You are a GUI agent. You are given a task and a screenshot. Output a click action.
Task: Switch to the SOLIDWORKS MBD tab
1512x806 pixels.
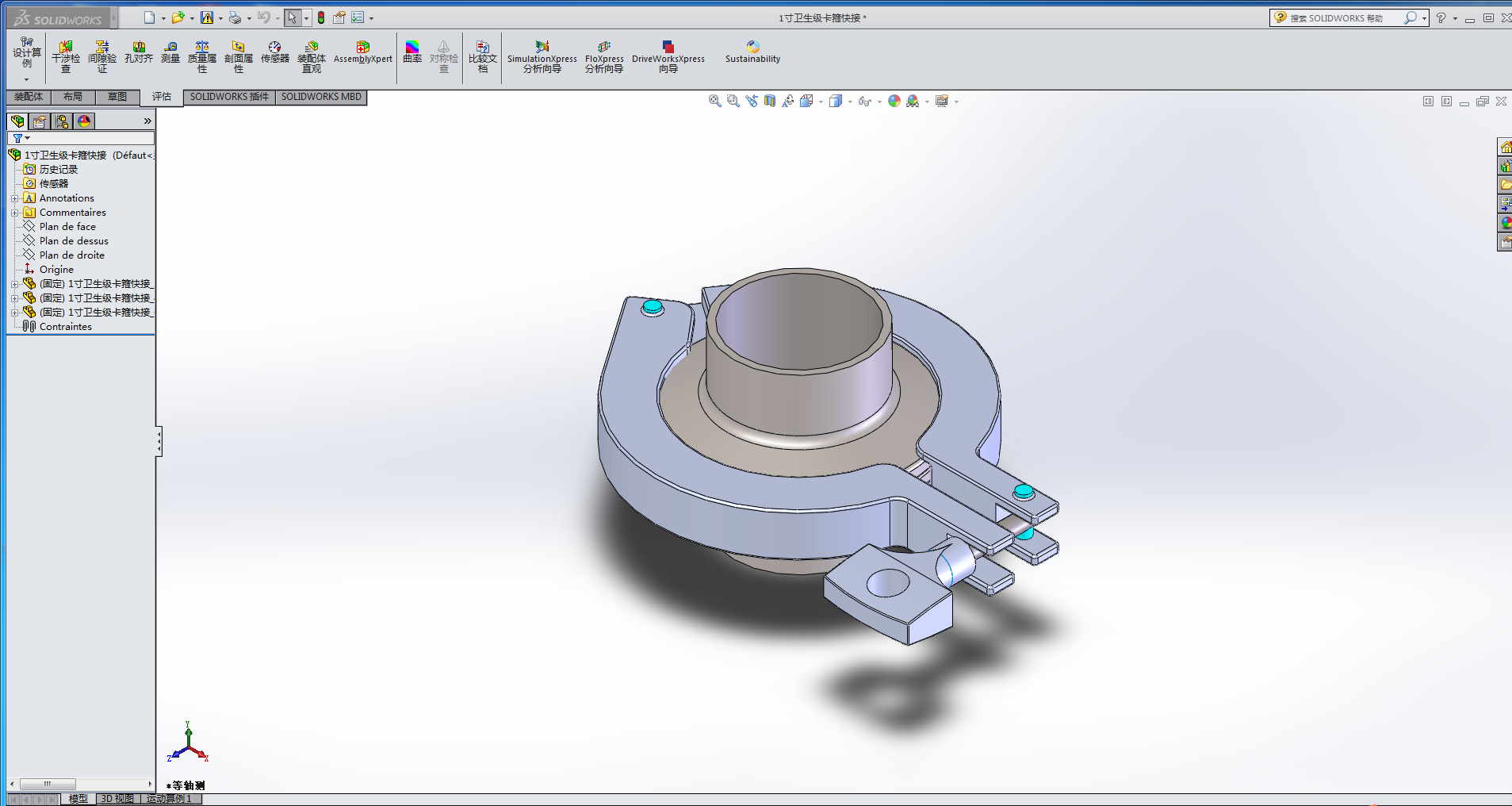pyautogui.click(x=321, y=97)
